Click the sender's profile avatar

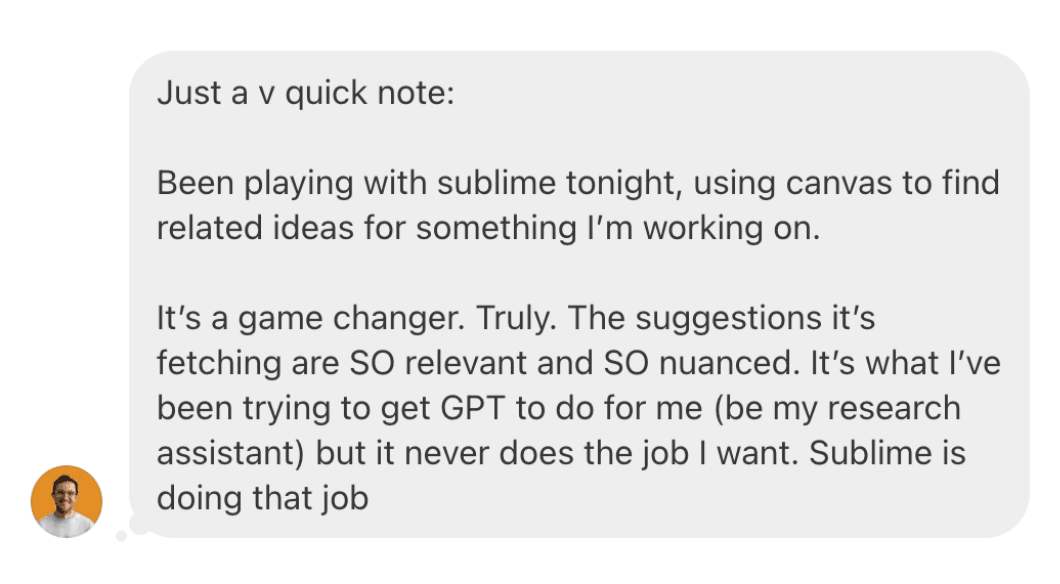66,501
